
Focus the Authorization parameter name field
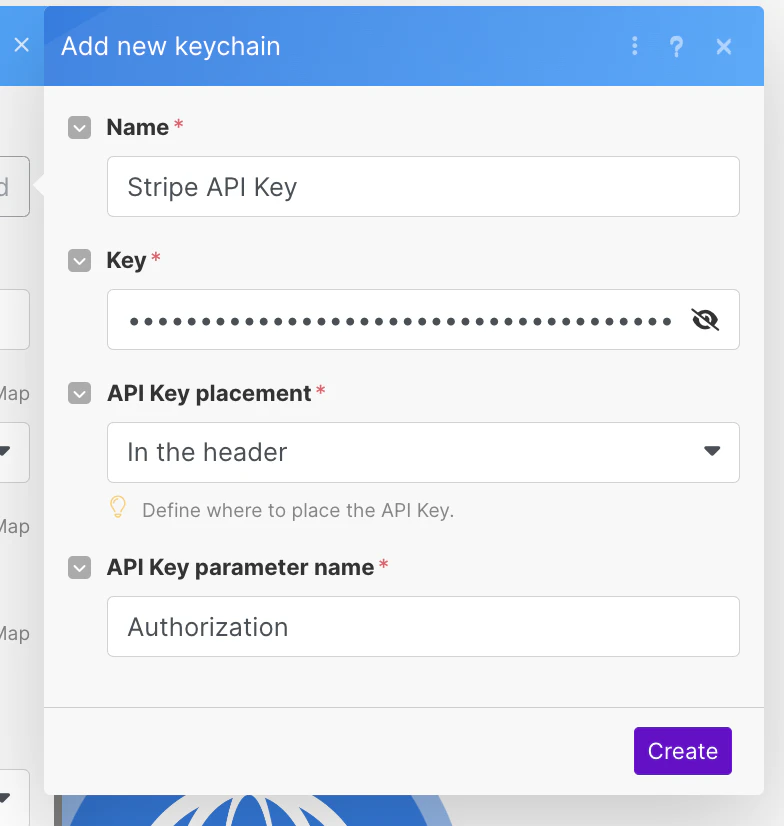point(423,626)
